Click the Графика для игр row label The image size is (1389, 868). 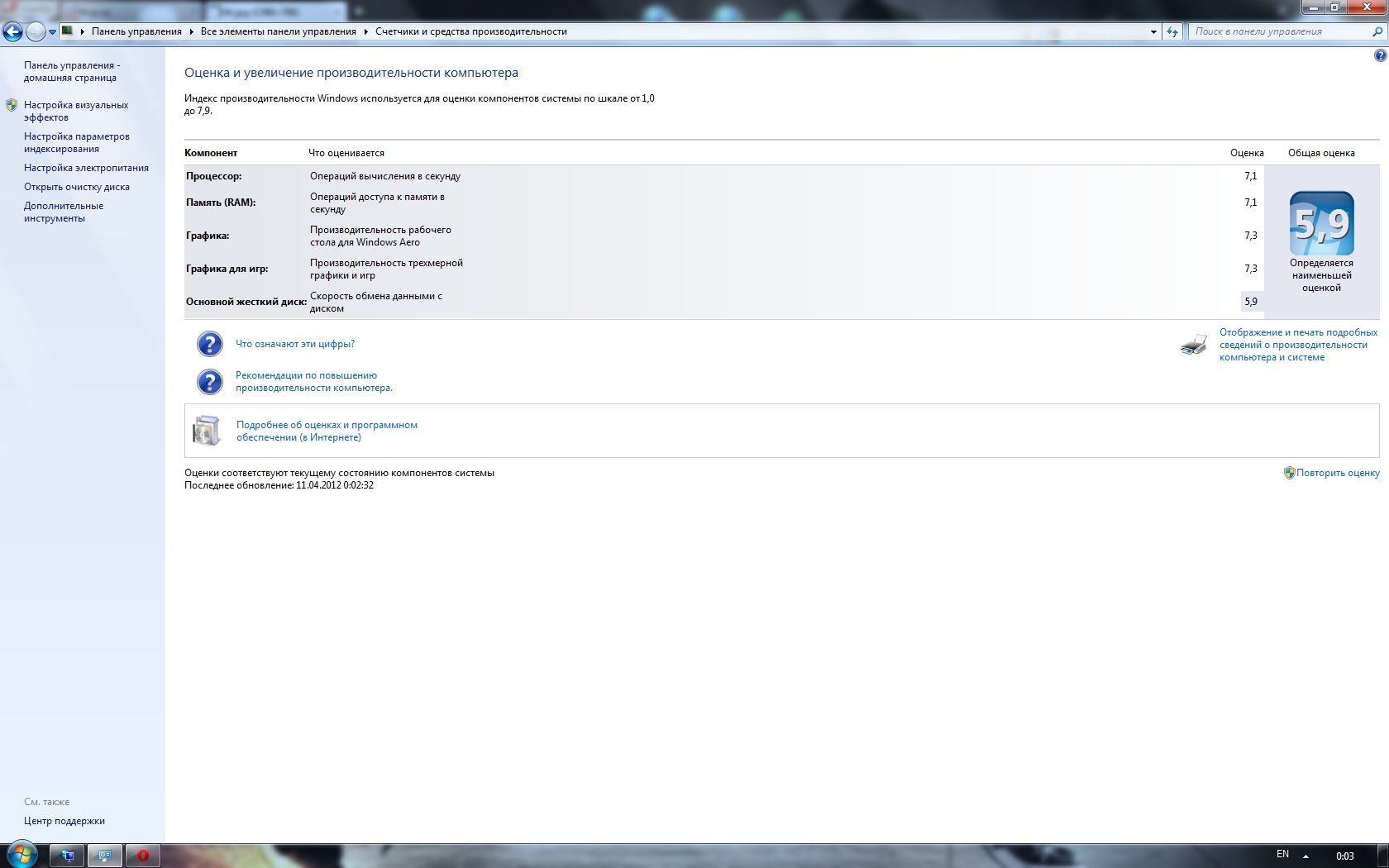tap(227, 269)
